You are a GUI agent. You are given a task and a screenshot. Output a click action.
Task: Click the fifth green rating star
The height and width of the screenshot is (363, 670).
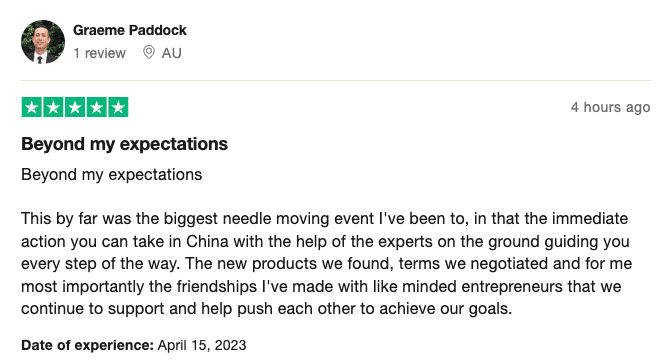click(118, 107)
